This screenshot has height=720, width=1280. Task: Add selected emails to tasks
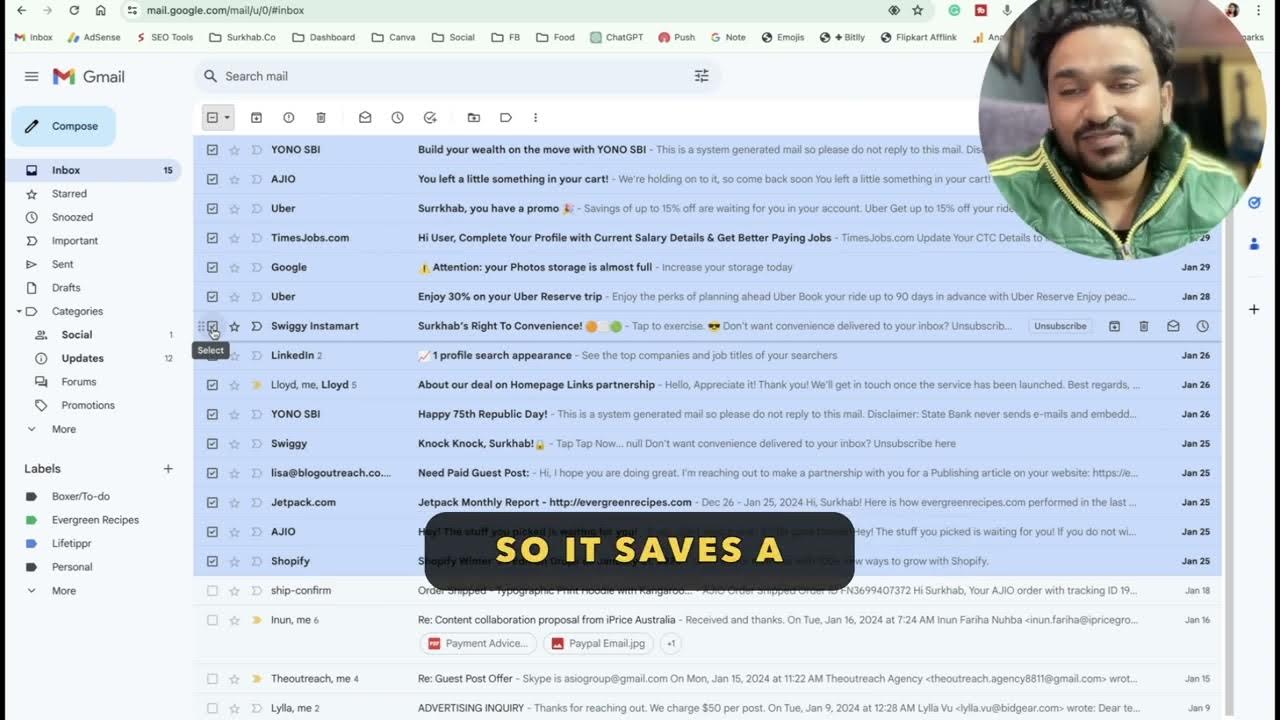coord(430,118)
